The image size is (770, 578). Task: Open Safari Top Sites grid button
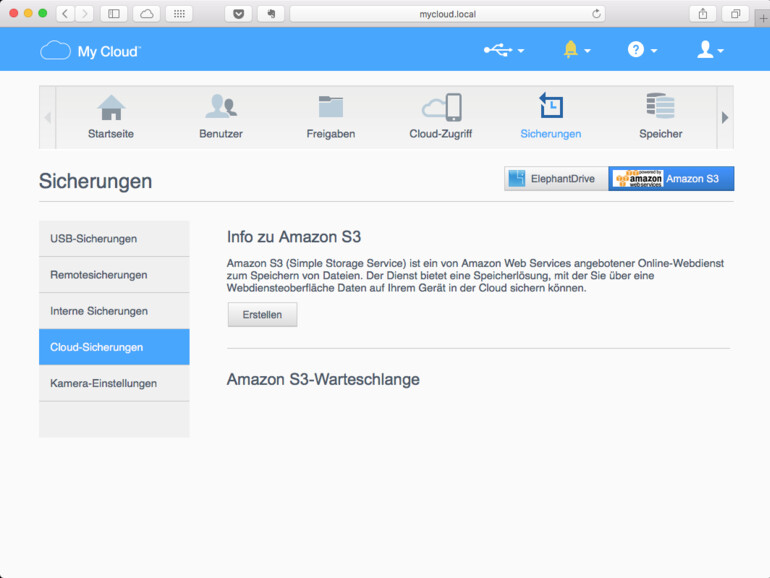click(179, 14)
